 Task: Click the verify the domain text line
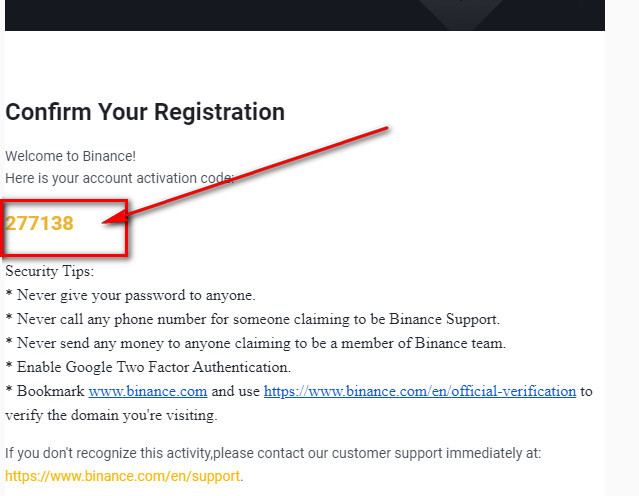point(111,415)
